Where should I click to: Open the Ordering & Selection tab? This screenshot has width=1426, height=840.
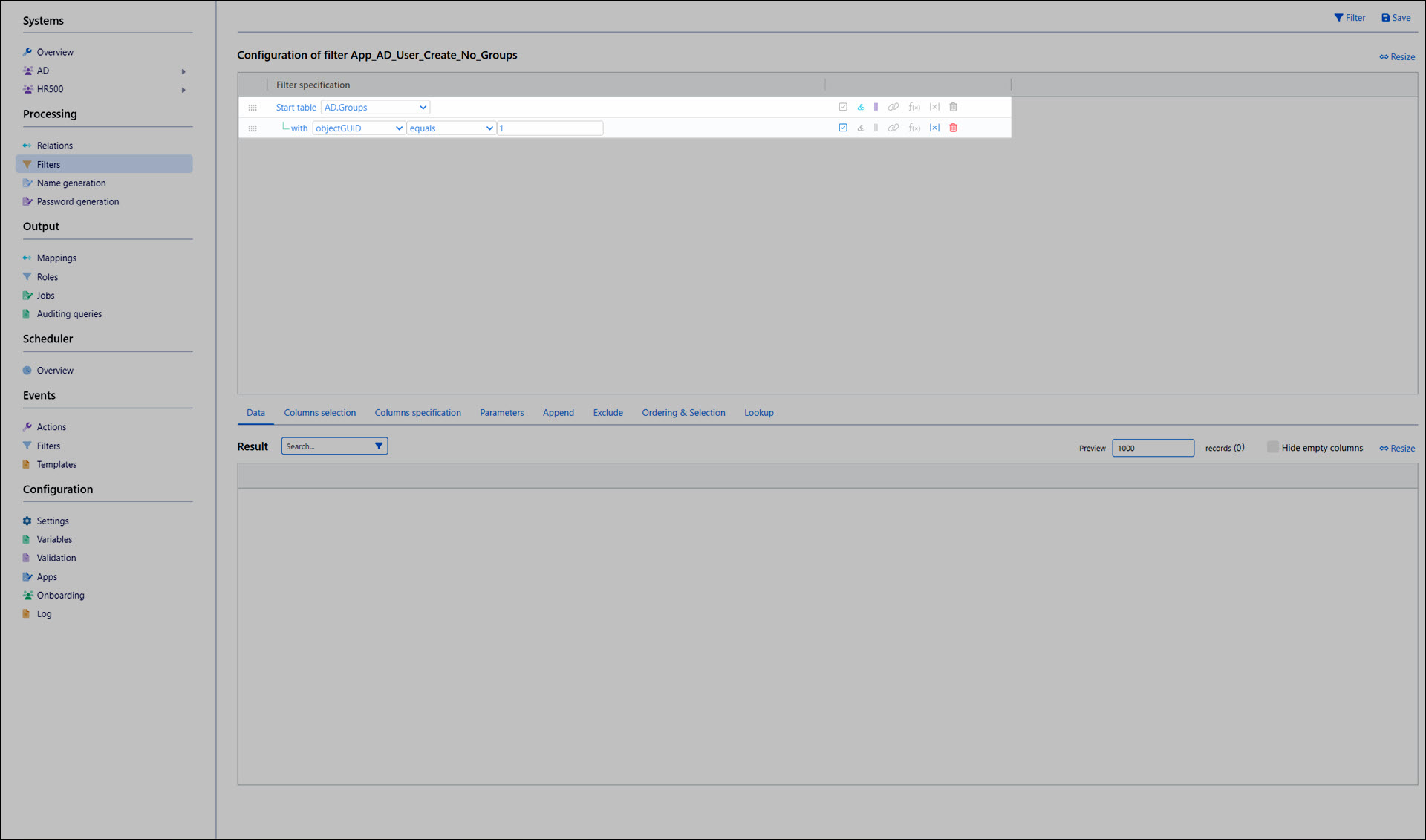pyautogui.click(x=683, y=413)
